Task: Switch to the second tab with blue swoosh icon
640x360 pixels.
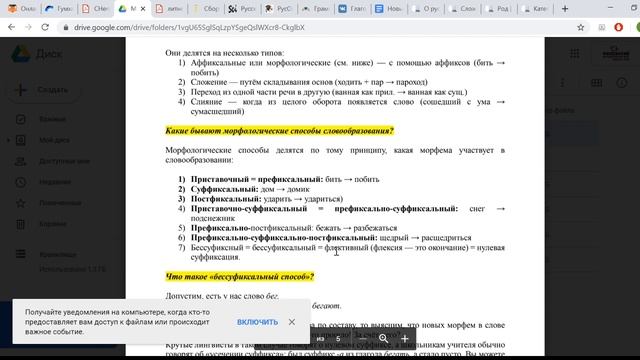Action: [58, 9]
